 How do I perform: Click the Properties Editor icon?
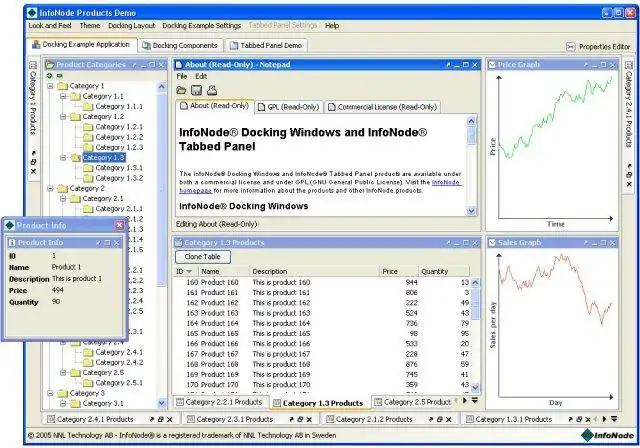[571, 47]
